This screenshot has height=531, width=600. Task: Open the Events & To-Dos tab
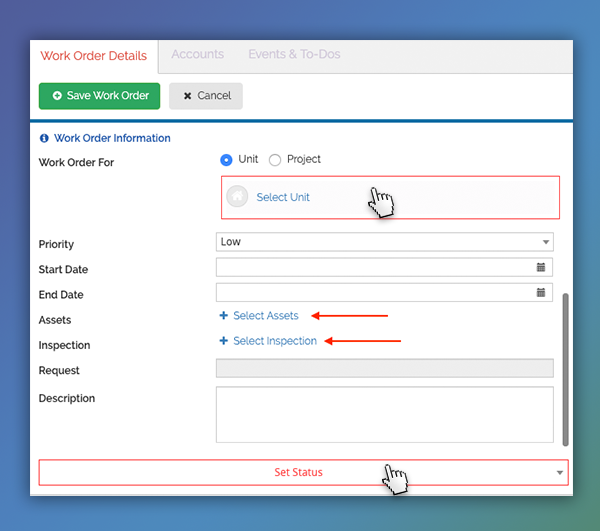tap(294, 54)
